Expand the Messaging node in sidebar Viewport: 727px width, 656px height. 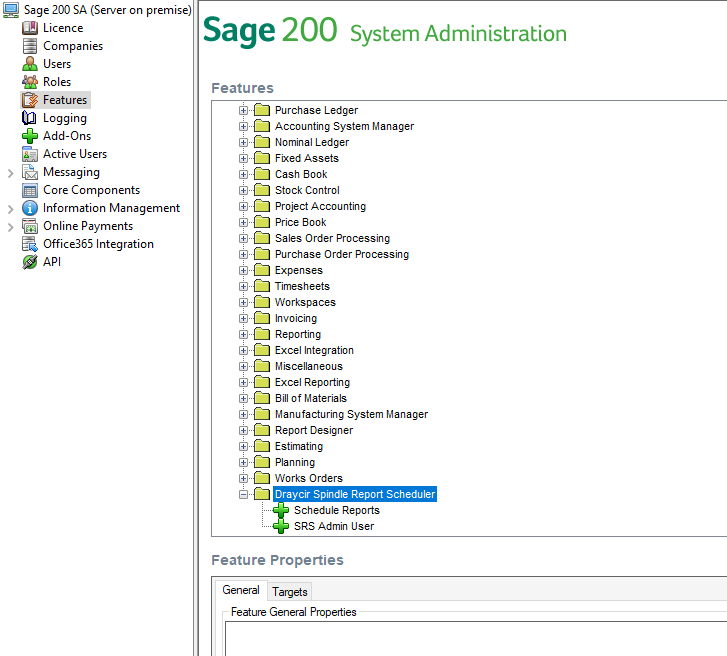(10, 173)
